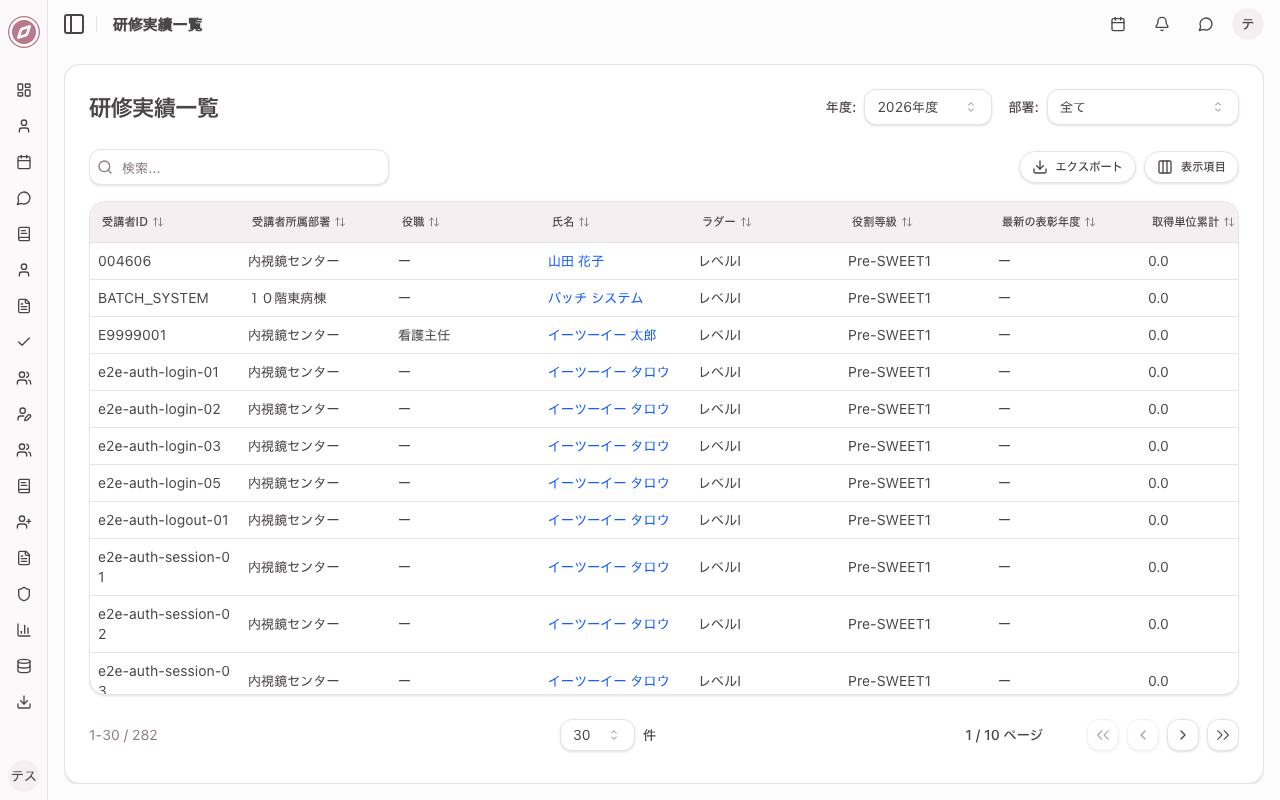The width and height of the screenshot is (1280, 800).
Task: Click the 1 / 10 ページ indicator
Action: pyautogui.click(x=1004, y=735)
